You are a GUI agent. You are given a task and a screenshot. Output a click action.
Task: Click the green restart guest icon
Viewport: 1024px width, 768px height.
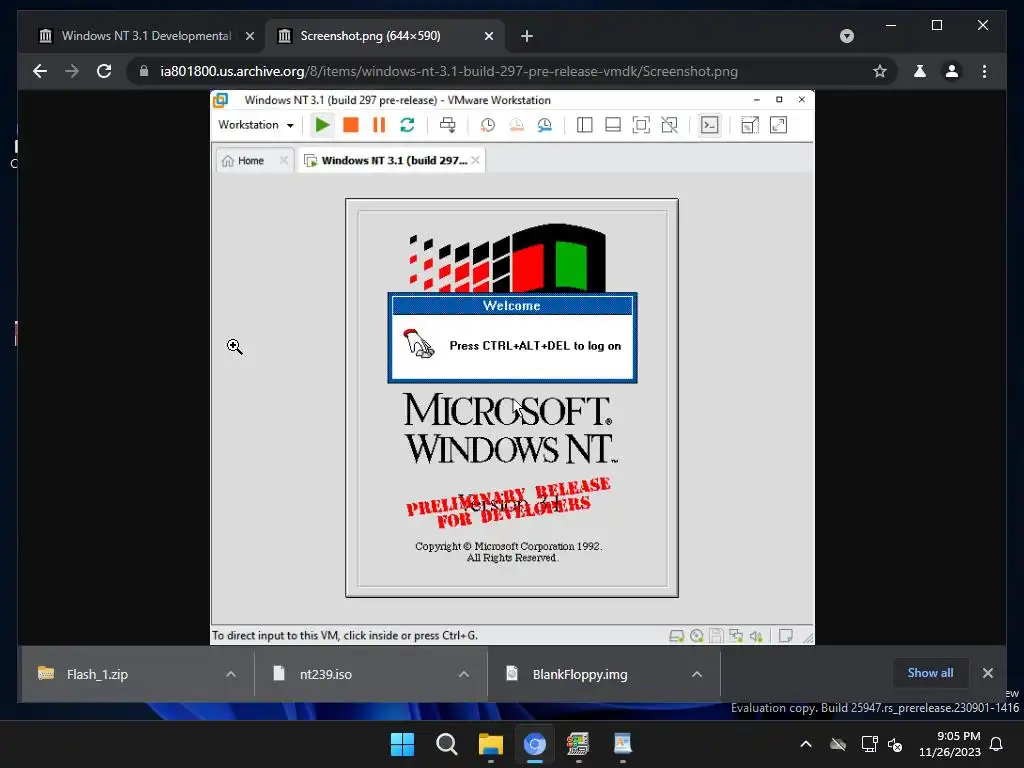pos(408,125)
